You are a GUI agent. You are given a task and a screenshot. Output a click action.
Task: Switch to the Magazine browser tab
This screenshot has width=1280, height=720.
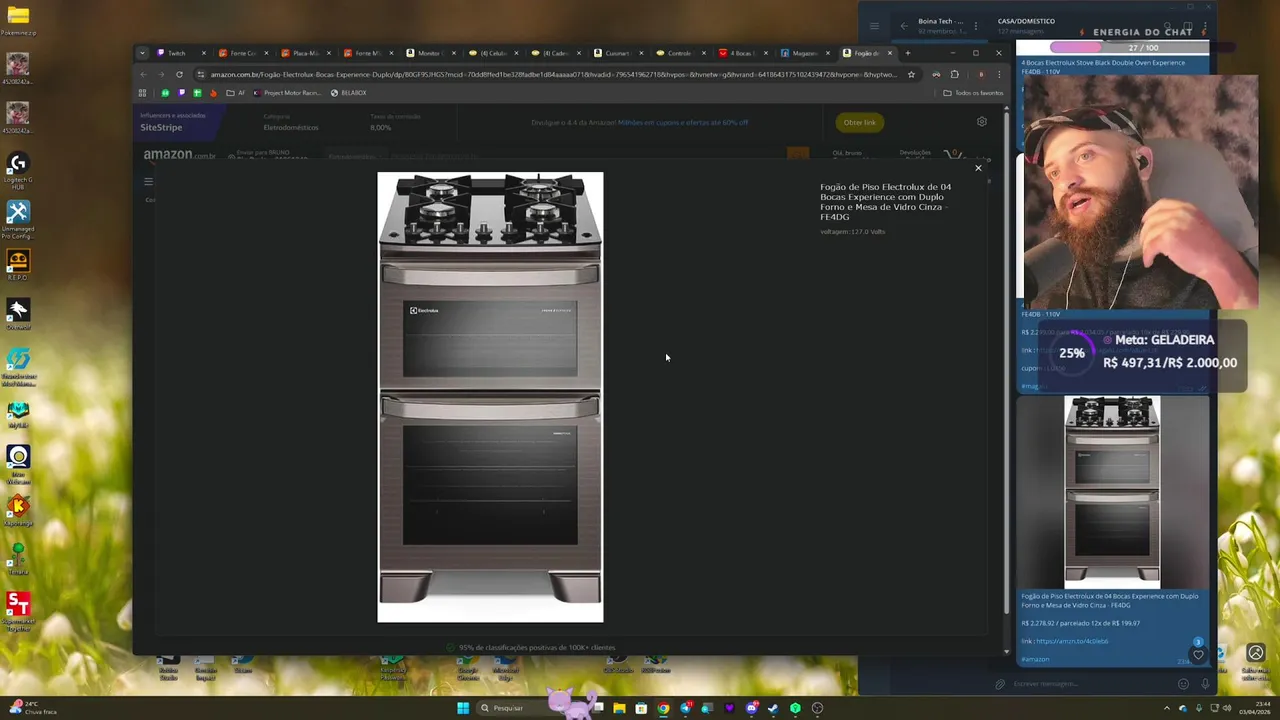[806, 53]
